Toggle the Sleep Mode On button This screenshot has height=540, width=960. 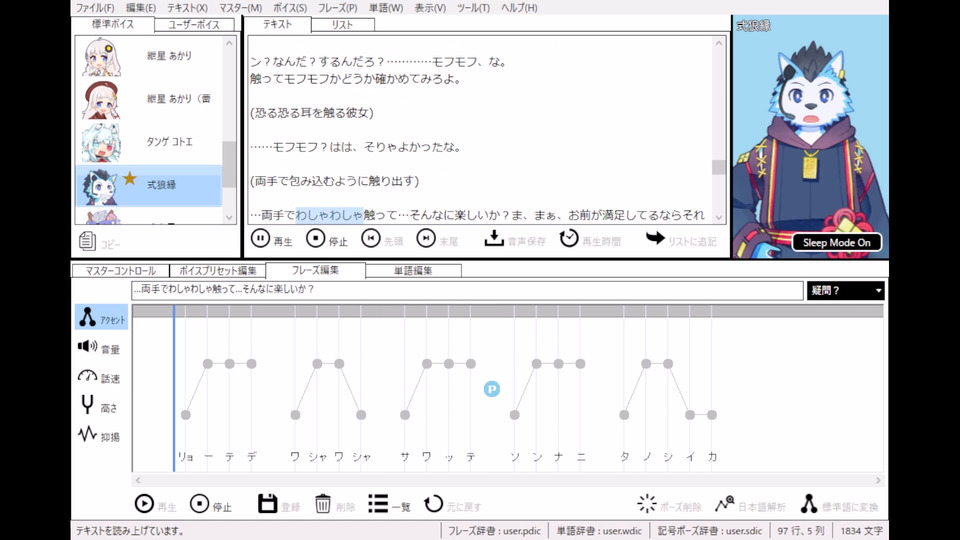[x=837, y=242]
